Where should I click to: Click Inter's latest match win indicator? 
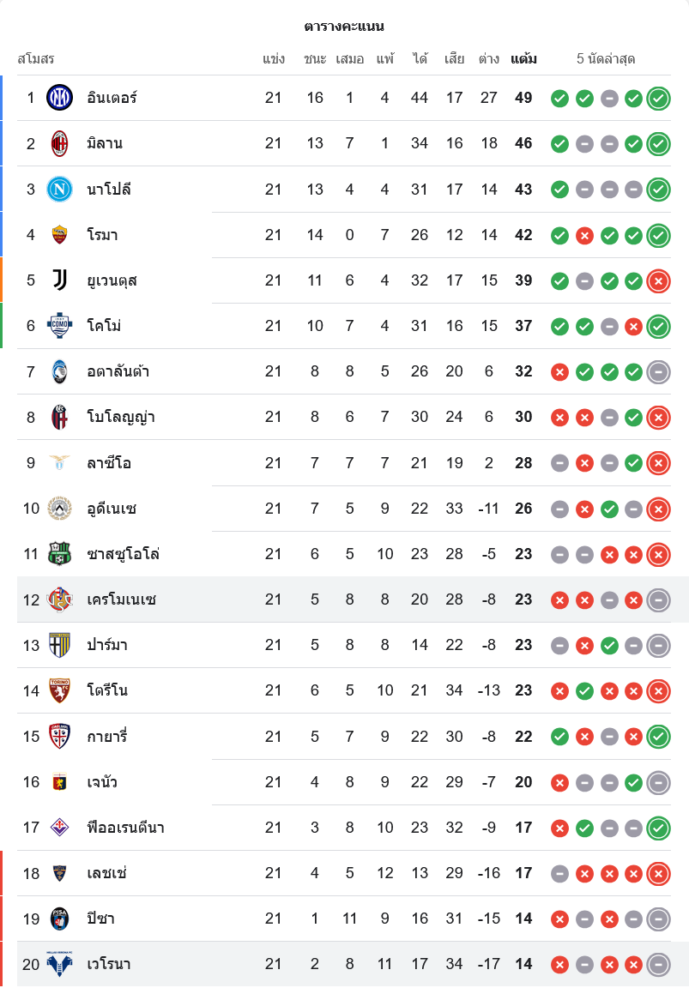(x=658, y=98)
